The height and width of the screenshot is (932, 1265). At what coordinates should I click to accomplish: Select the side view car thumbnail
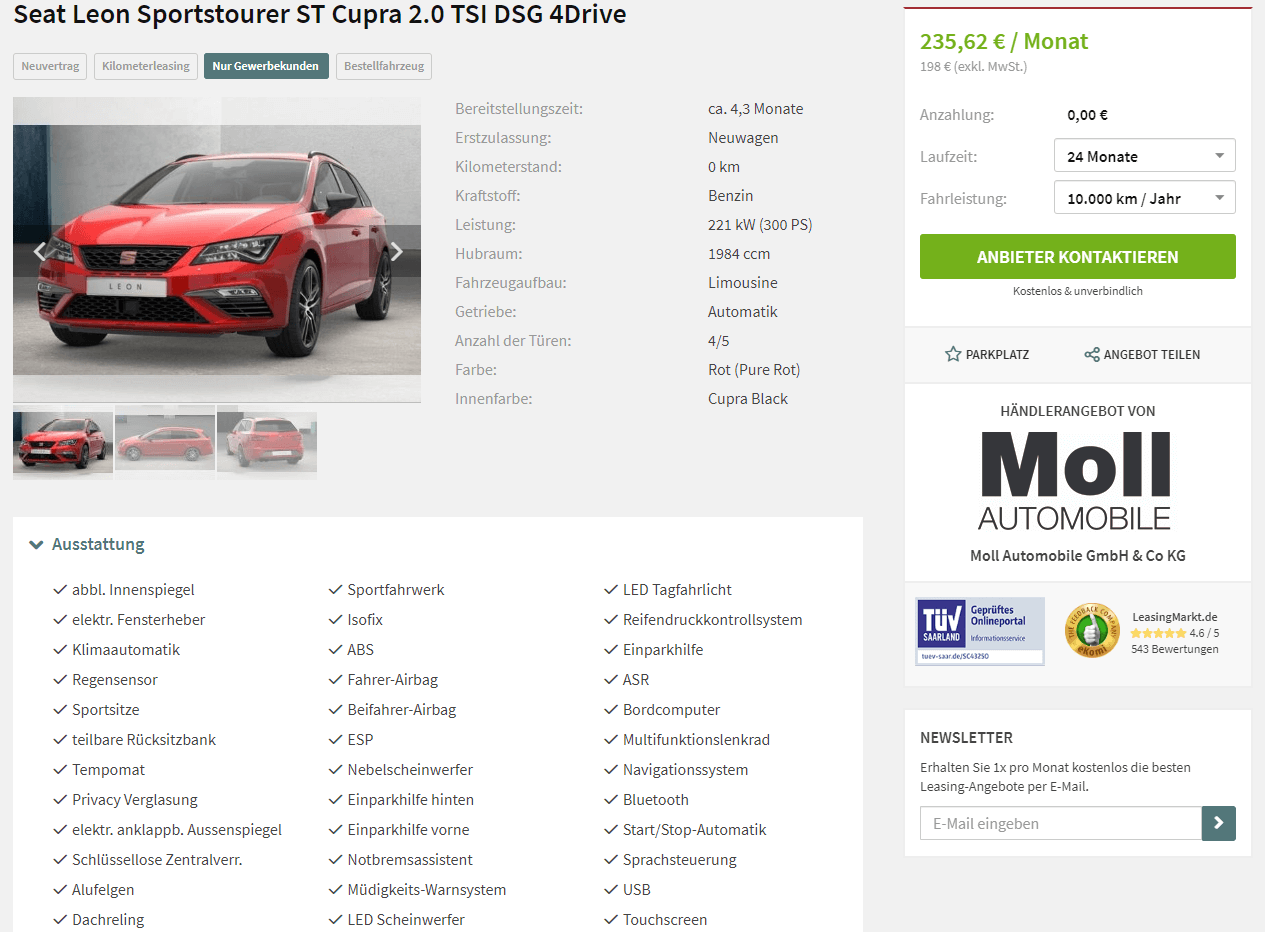click(165, 440)
